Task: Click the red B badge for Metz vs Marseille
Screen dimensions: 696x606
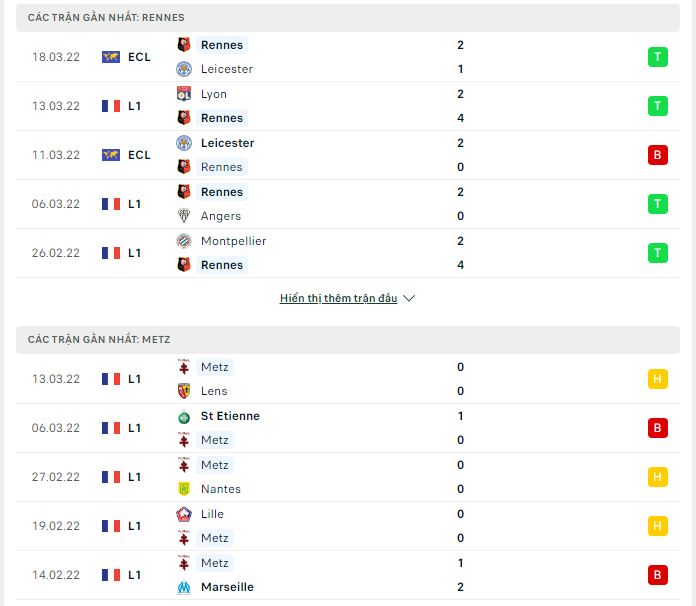Action: [x=657, y=575]
